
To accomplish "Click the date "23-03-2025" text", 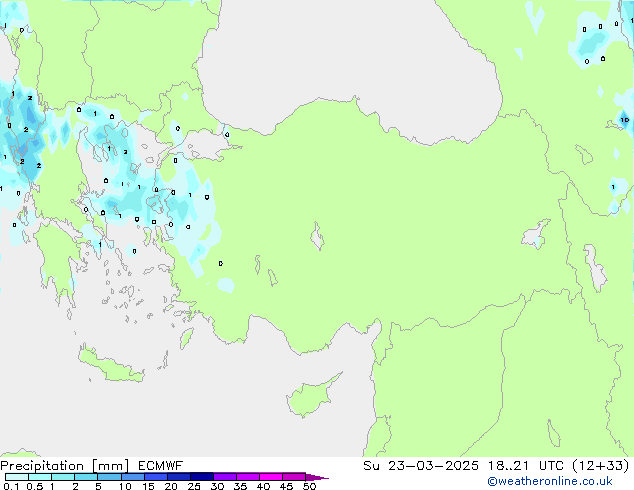I will click(433, 466).
